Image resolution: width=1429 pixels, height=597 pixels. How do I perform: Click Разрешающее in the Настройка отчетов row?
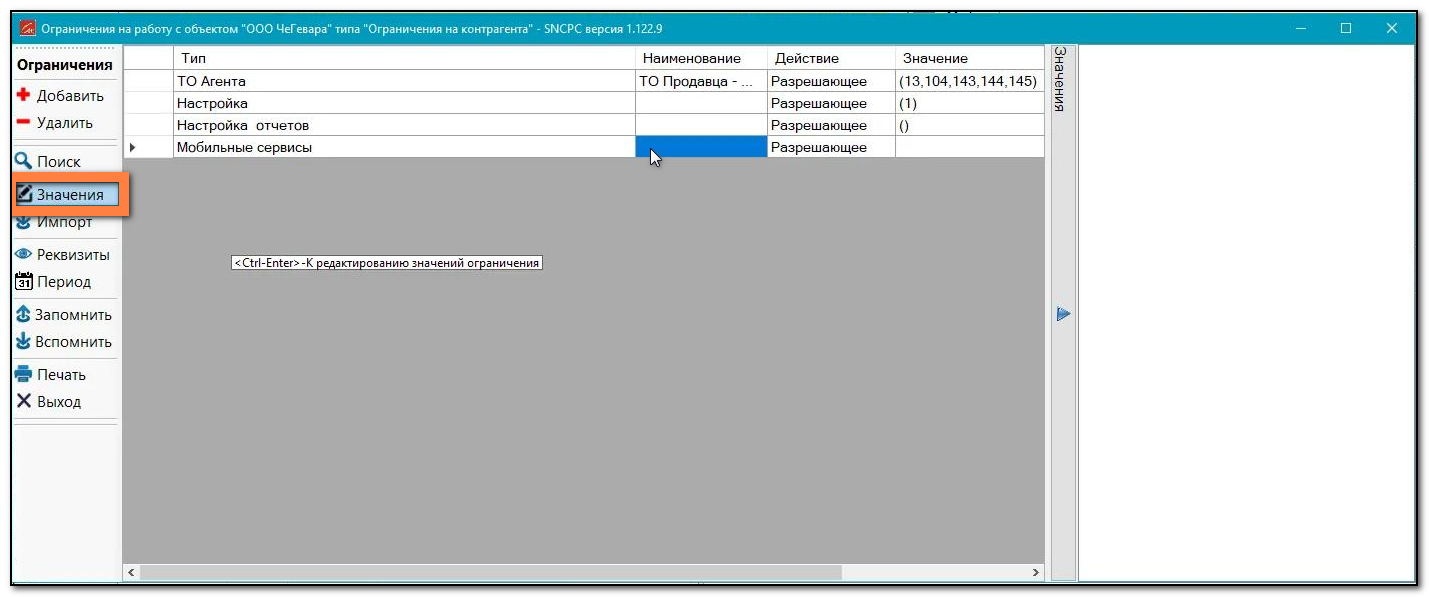[831, 125]
